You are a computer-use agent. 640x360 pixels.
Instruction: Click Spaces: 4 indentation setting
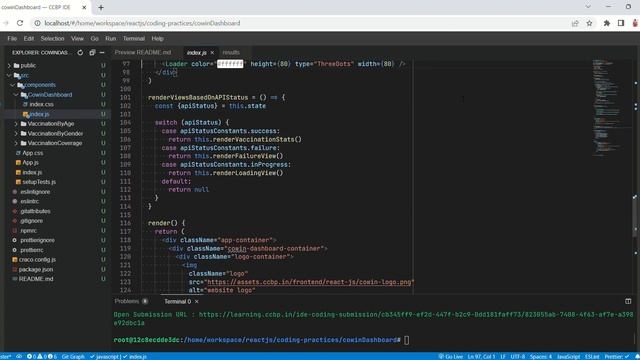(x=541, y=356)
